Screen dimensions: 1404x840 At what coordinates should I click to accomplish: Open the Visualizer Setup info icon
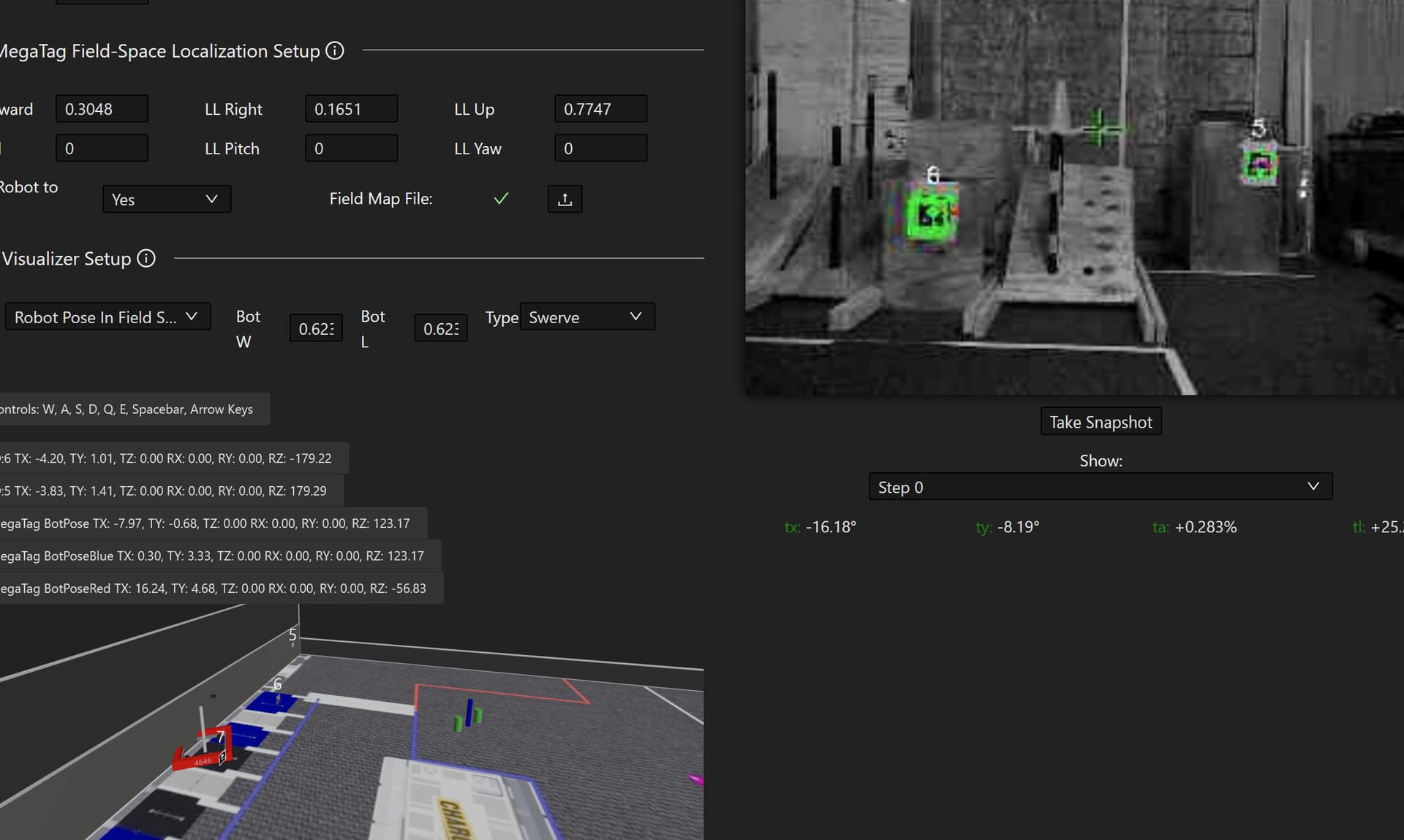click(x=146, y=258)
